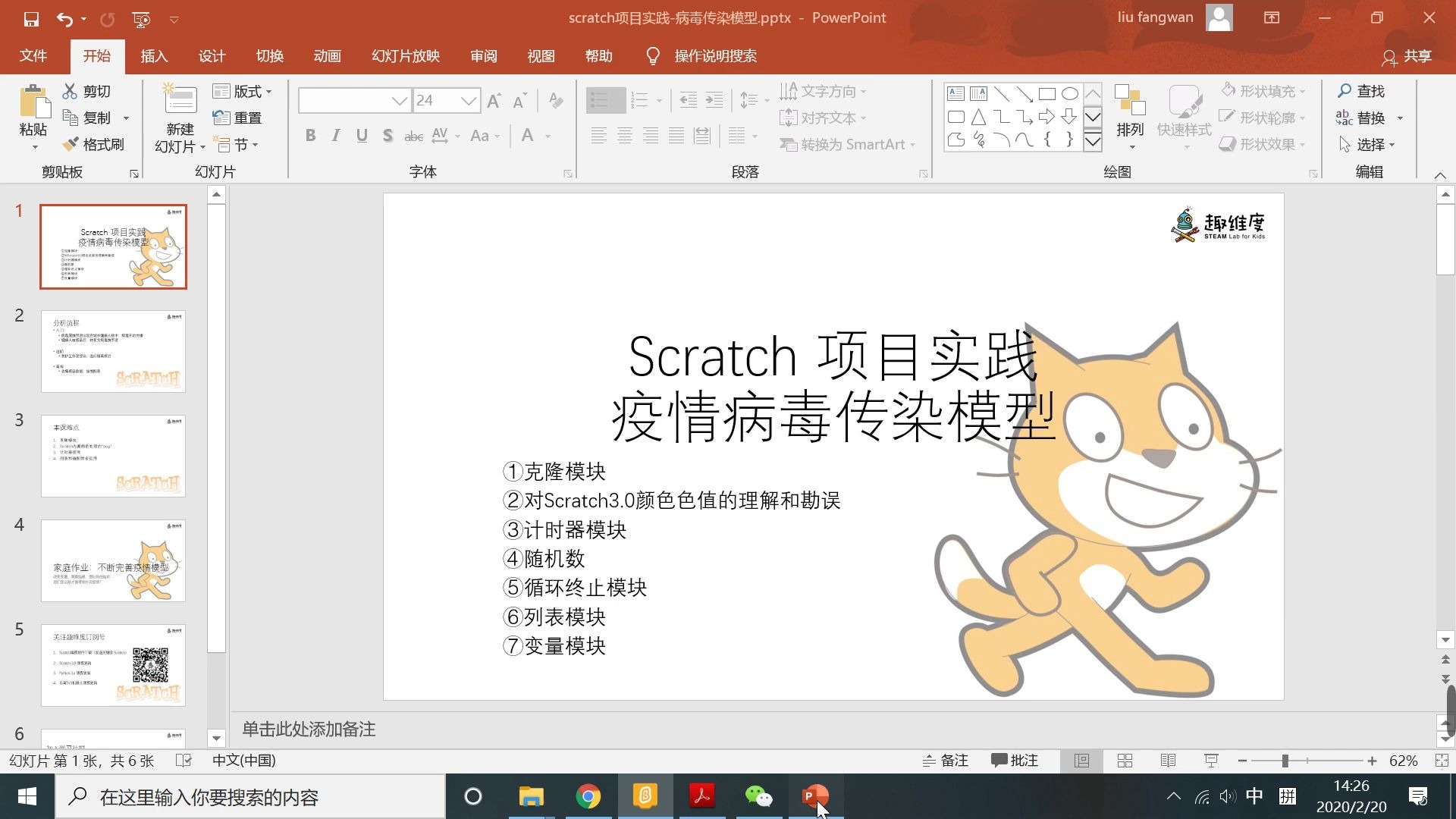The width and height of the screenshot is (1456, 819).
Task: Click the increase indent icon
Action: point(714,99)
